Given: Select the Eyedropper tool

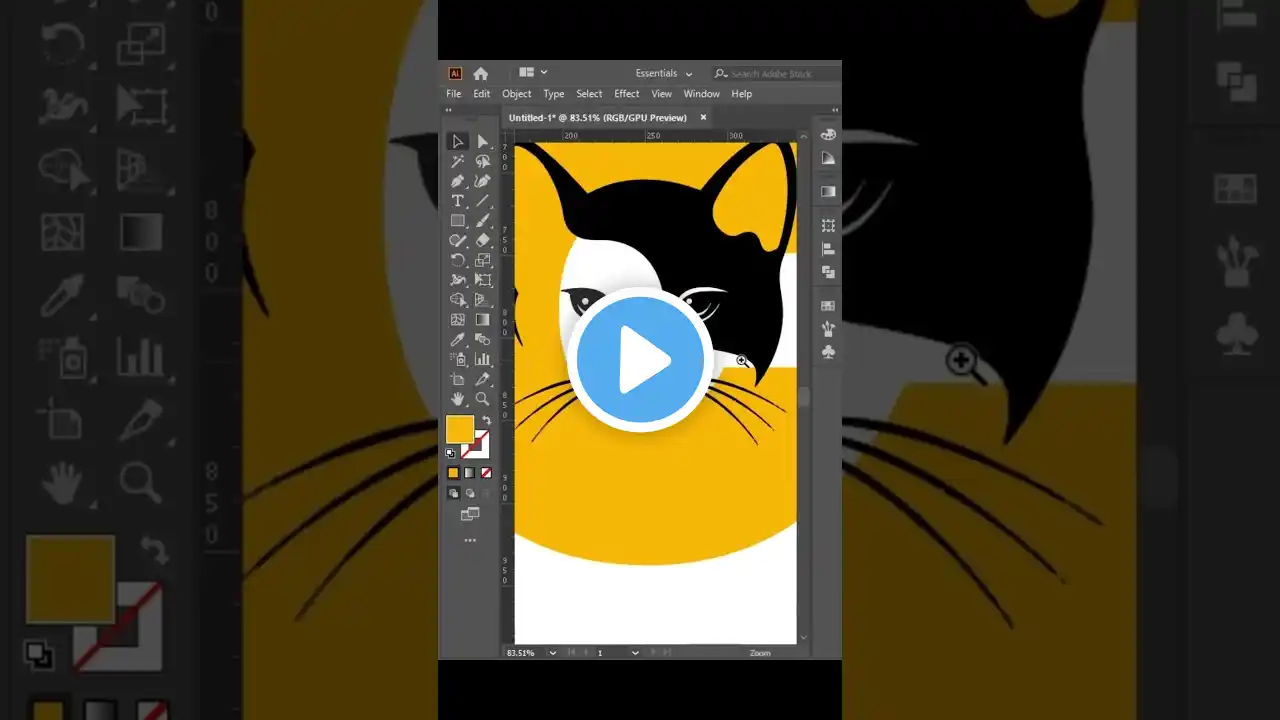Looking at the screenshot, I should click(x=458, y=340).
